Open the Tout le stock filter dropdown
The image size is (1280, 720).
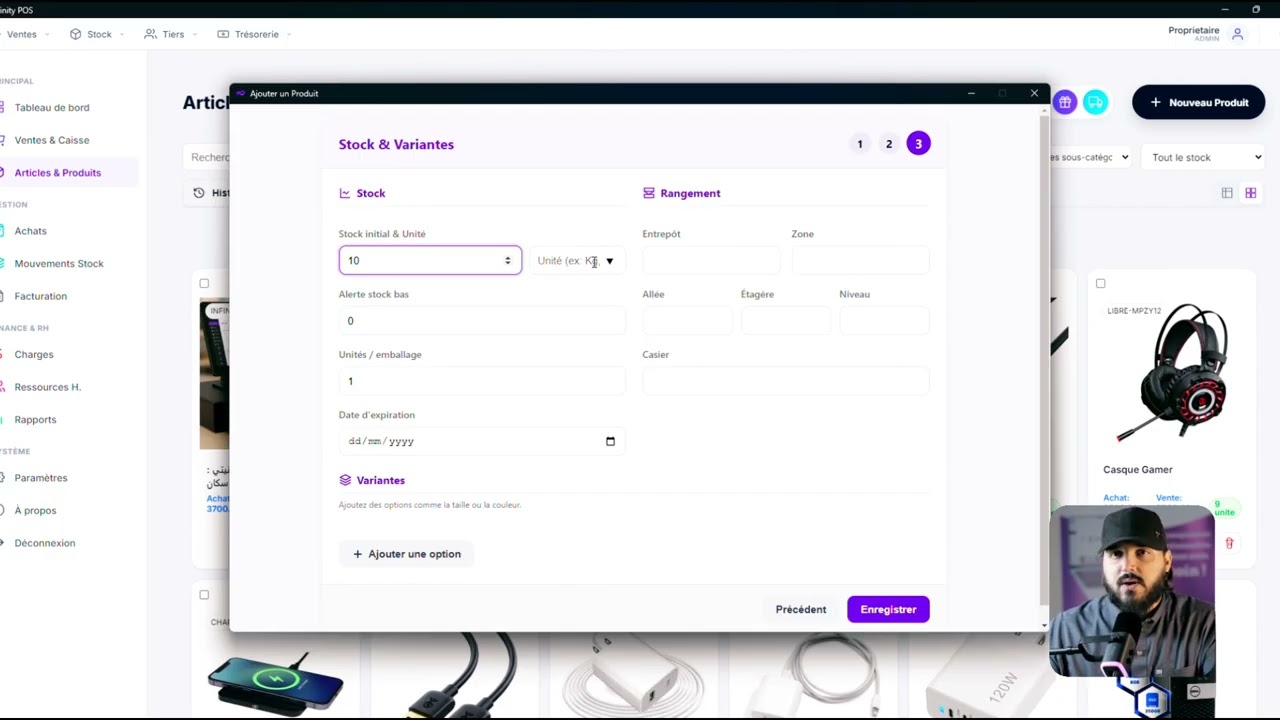(1205, 157)
